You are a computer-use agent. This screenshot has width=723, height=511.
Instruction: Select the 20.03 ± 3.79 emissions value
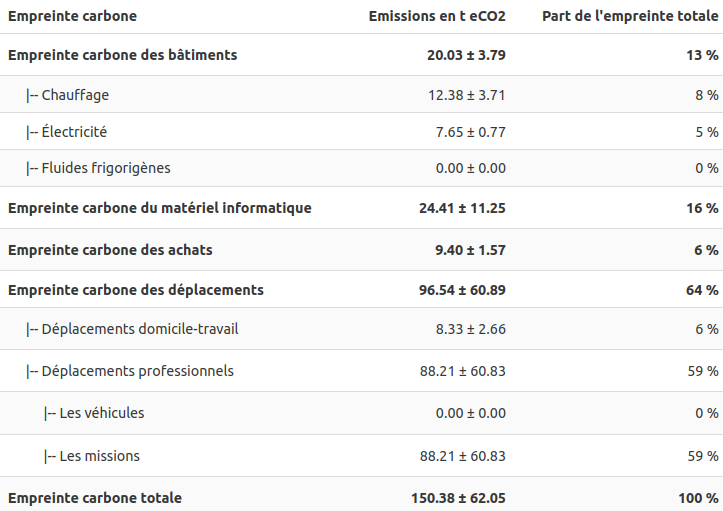[466, 55]
